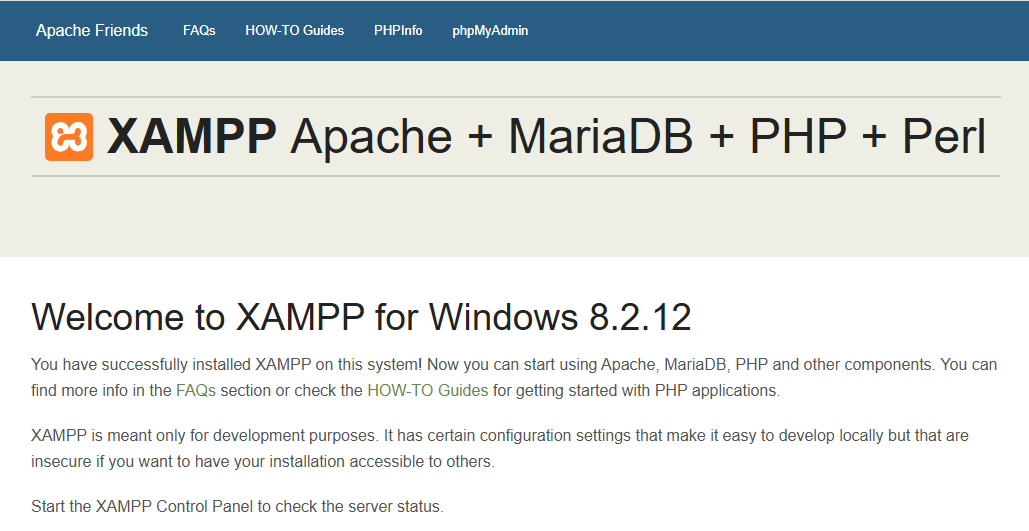This screenshot has width=1029, height=531.
Task: Click the banner title "XAMPP Apache + MariaDB + PHP + Perl"
Action: coord(547,137)
